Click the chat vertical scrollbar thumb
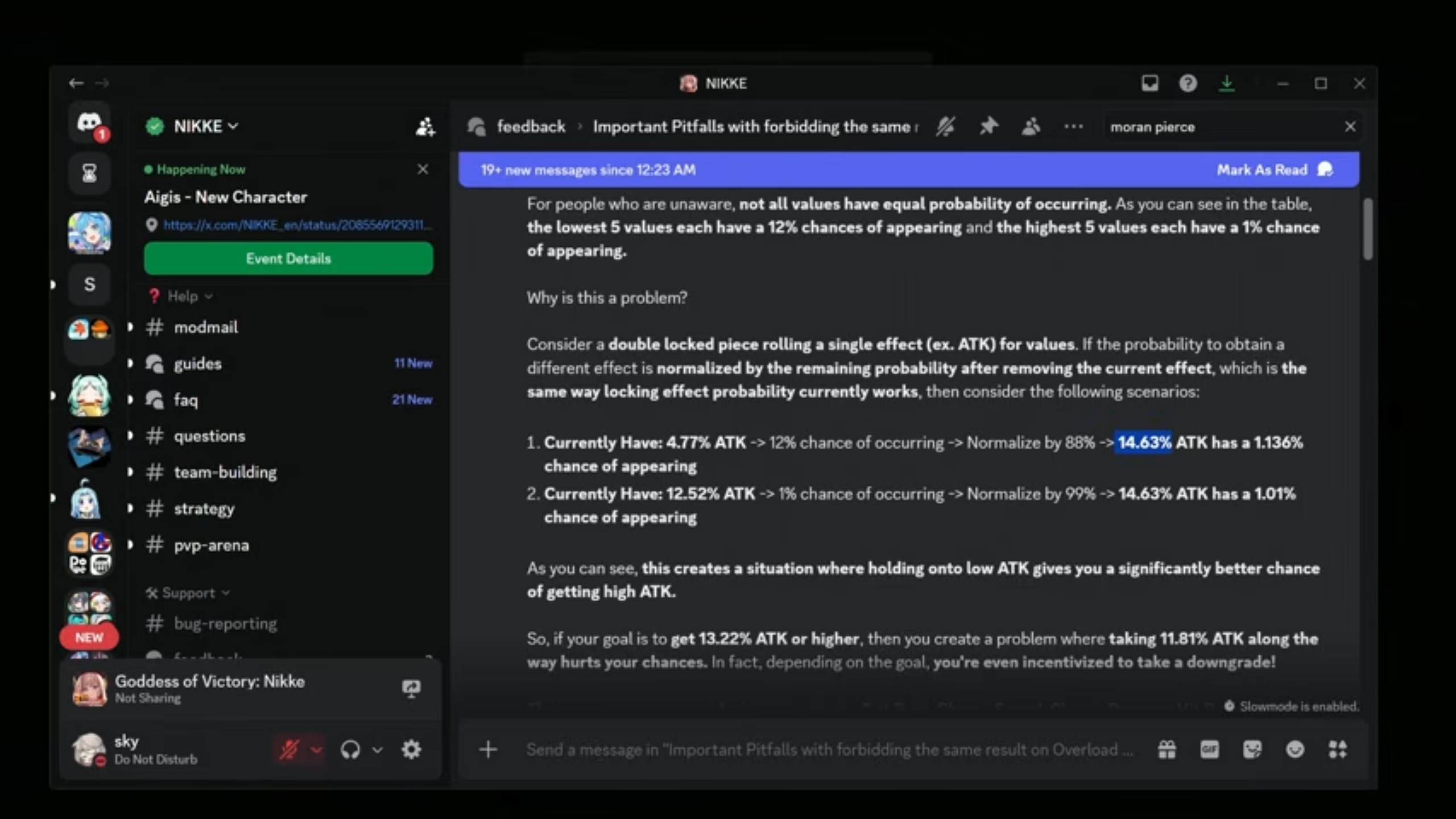The width and height of the screenshot is (1456, 819). [1367, 229]
